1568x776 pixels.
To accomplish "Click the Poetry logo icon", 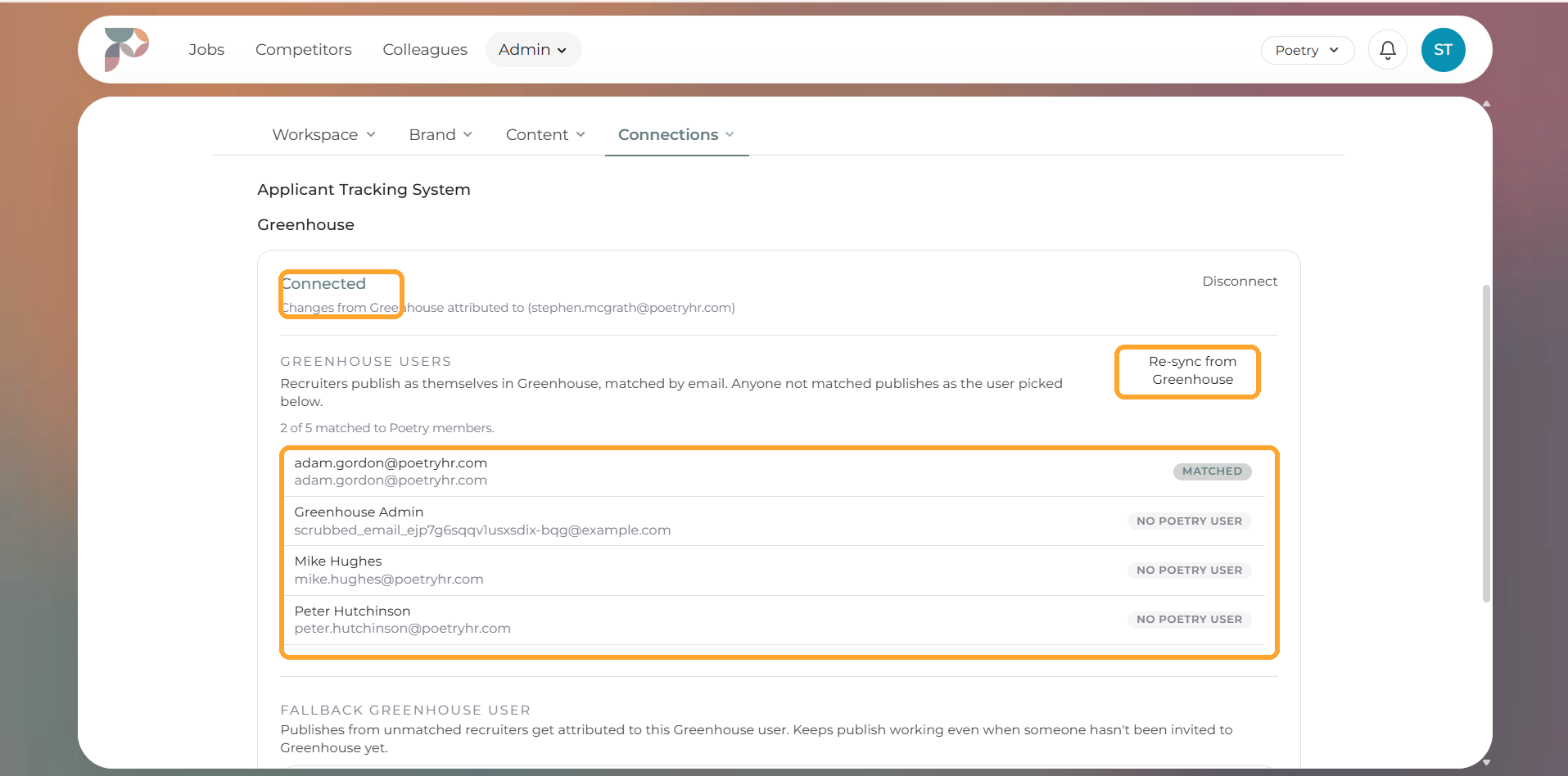I will click(127, 49).
